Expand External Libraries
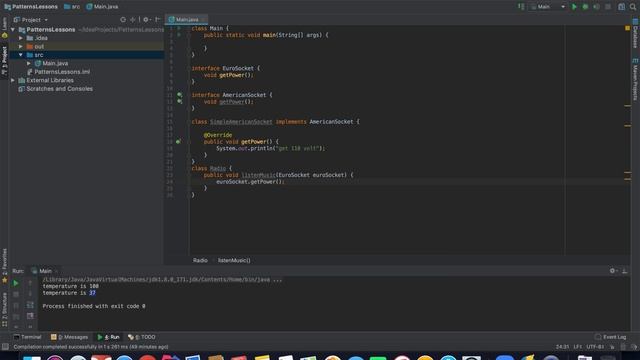 (13, 80)
